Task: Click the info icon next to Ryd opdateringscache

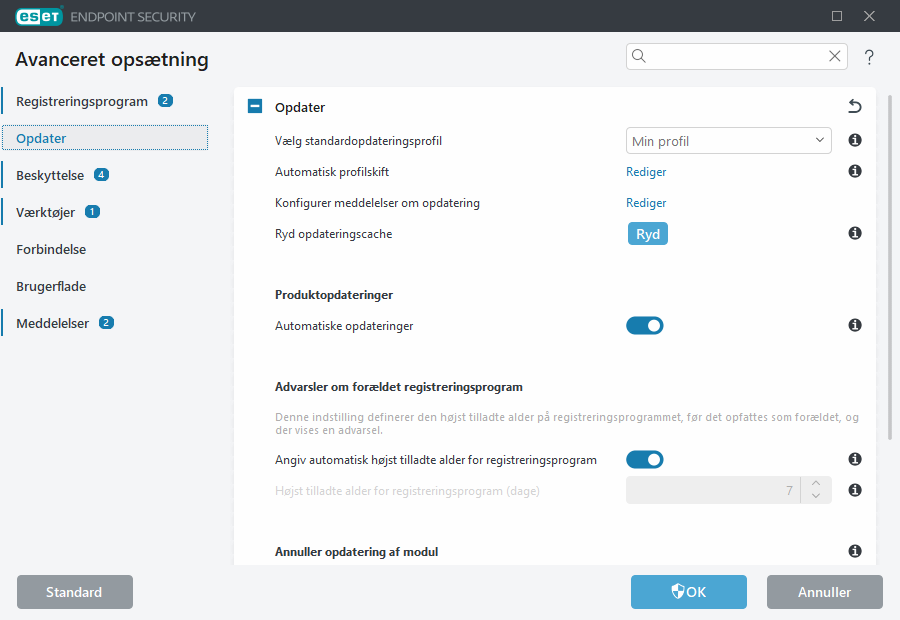Action: tap(855, 233)
